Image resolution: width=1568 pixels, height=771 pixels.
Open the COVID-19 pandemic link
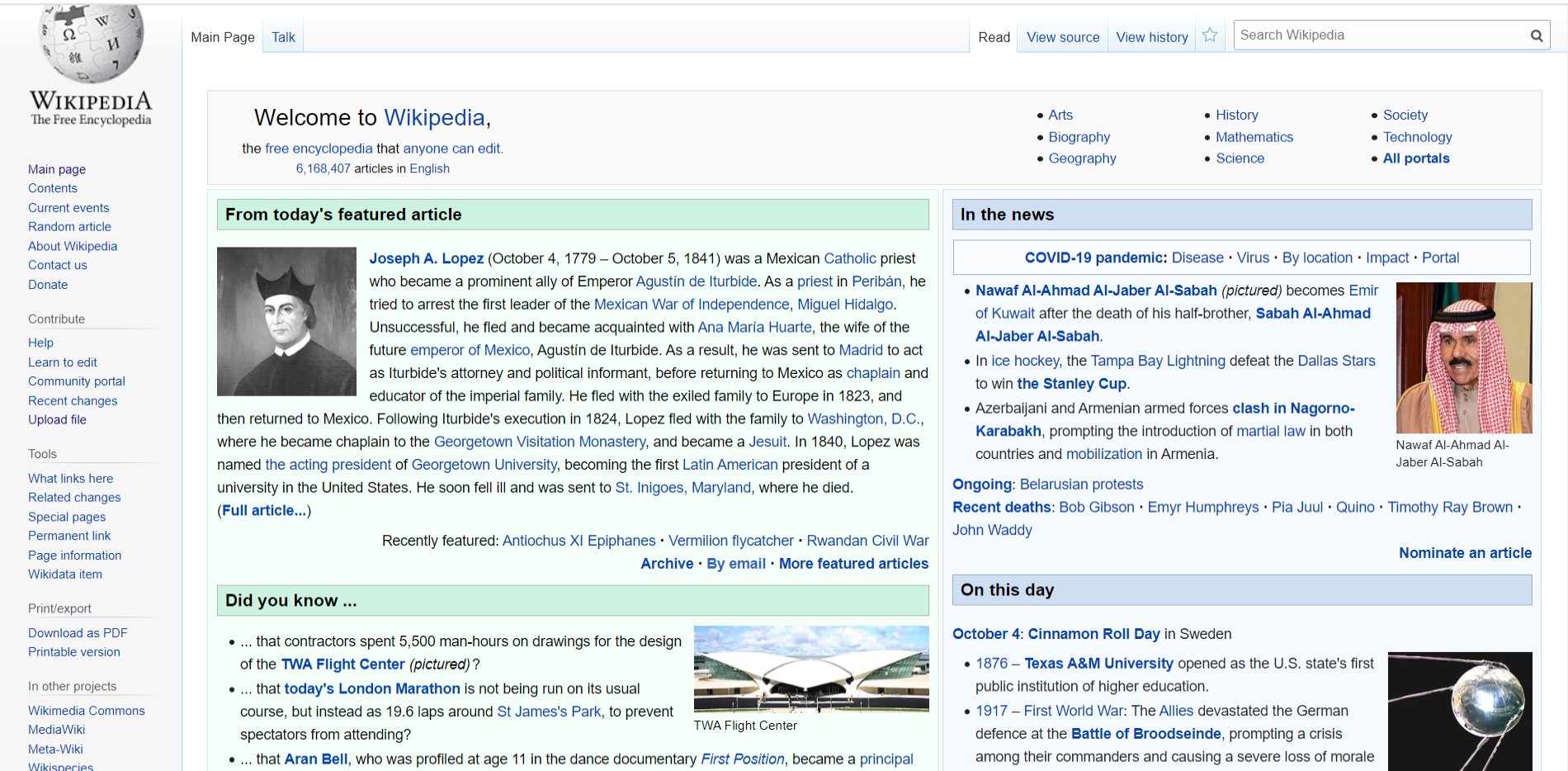pos(1093,258)
